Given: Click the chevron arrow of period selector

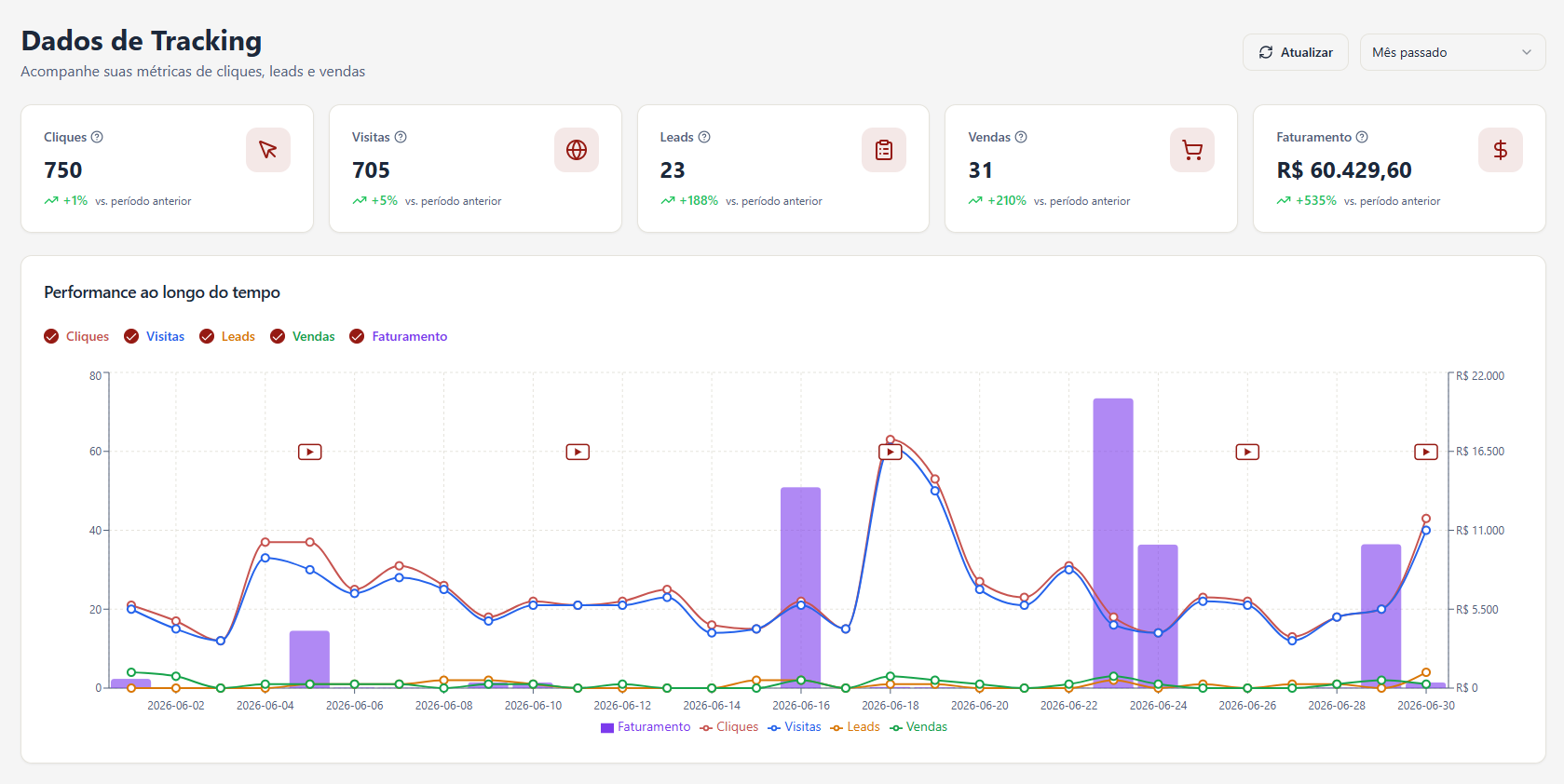Looking at the screenshot, I should click(x=1527, y=52).
